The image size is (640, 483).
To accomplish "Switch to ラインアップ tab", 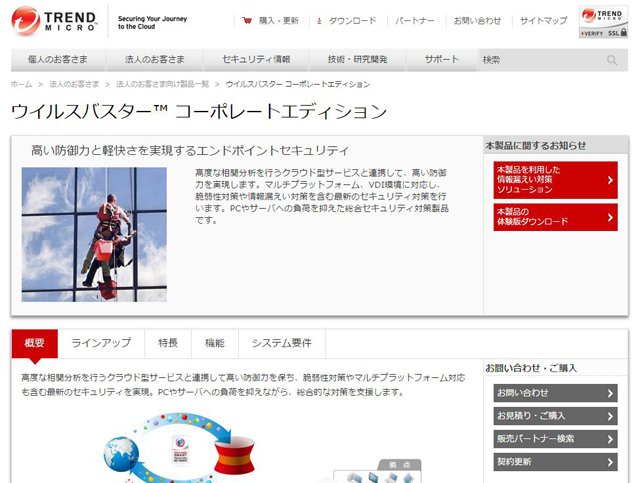I will [101, 343].
